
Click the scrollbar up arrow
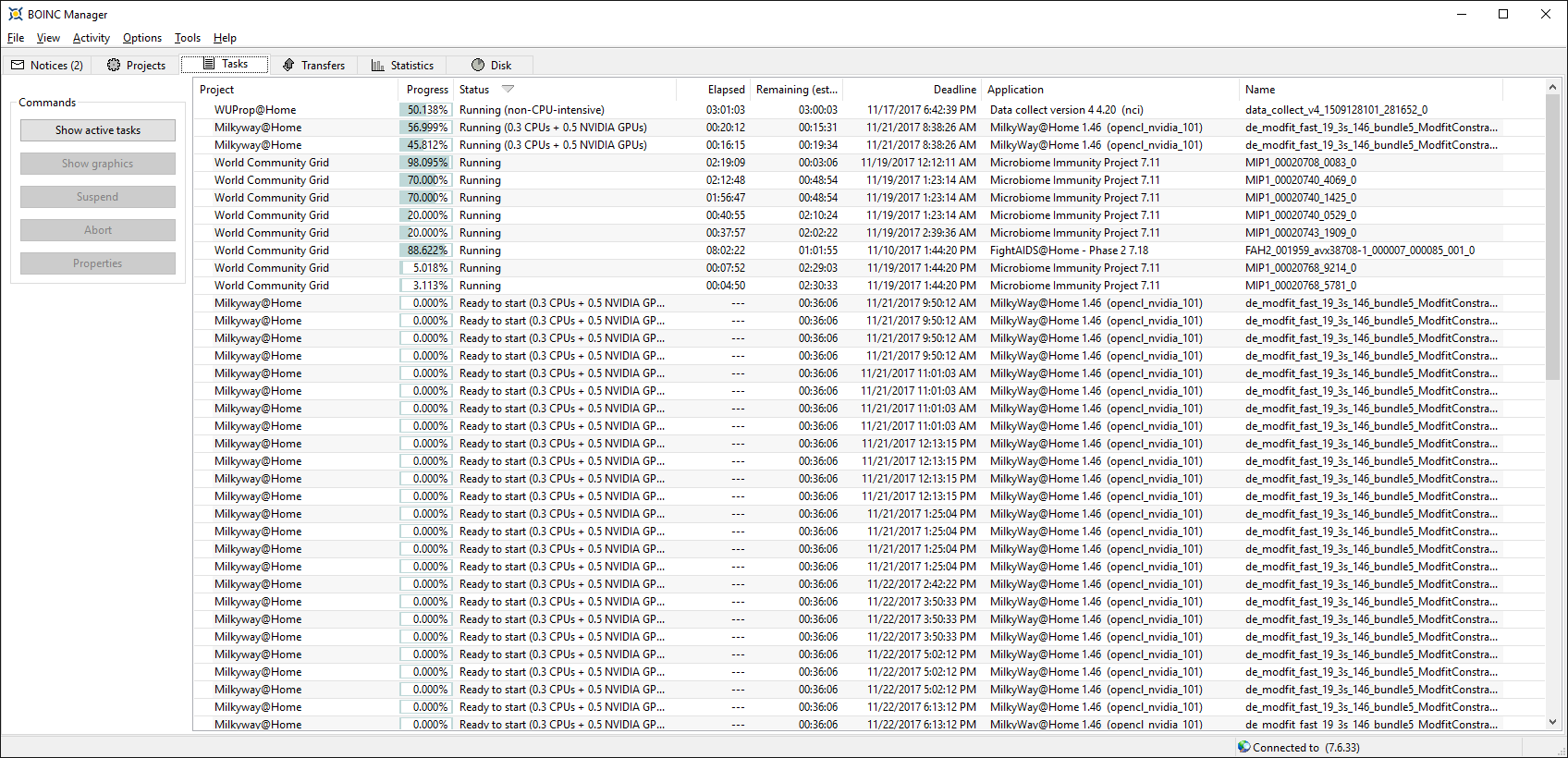click(x=1552, y=87)
